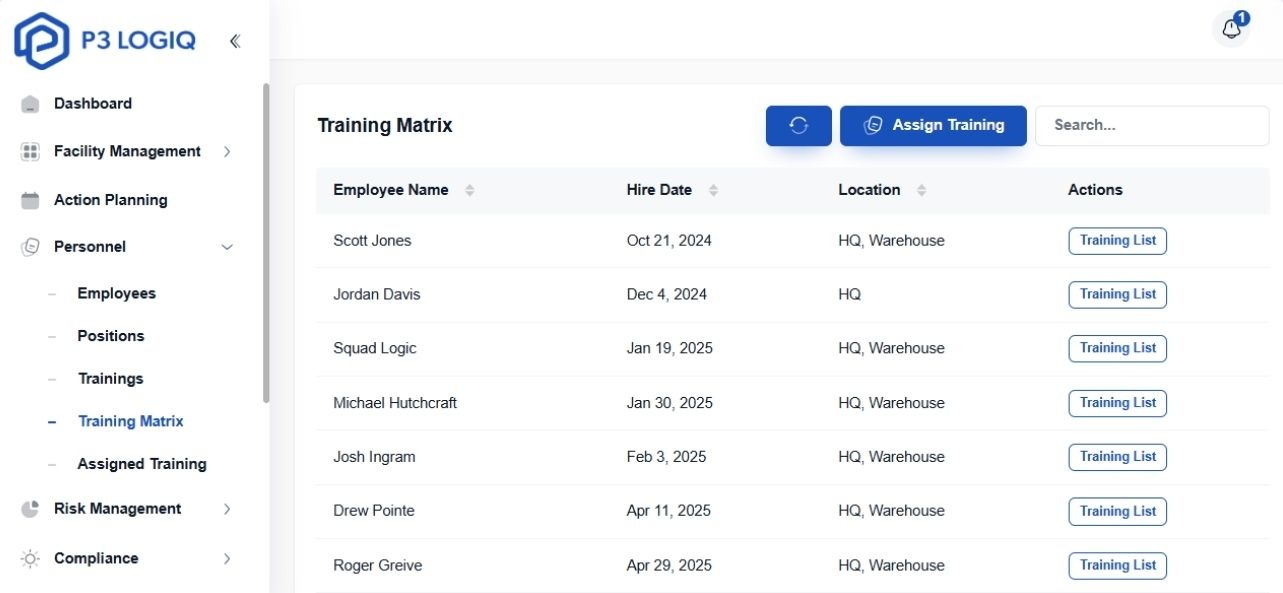The image size is (1283, 593).
Task: Open Action Planning menu item
Action: (111, 200)
